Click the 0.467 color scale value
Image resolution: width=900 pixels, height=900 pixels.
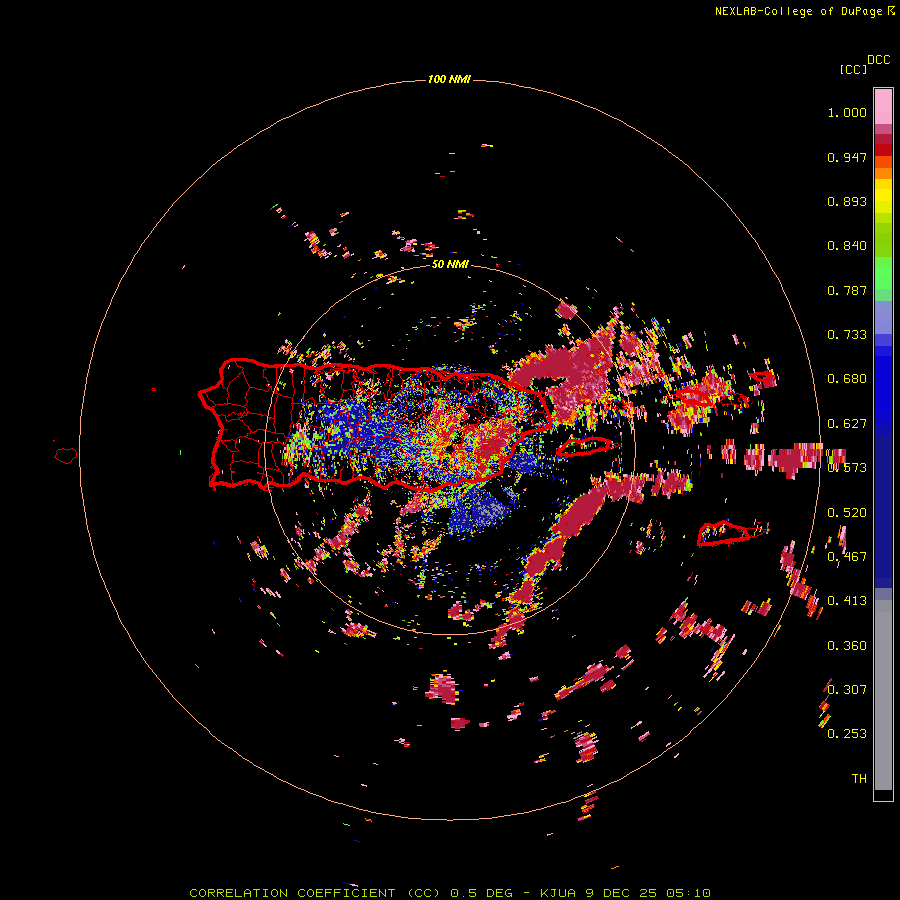847,557
